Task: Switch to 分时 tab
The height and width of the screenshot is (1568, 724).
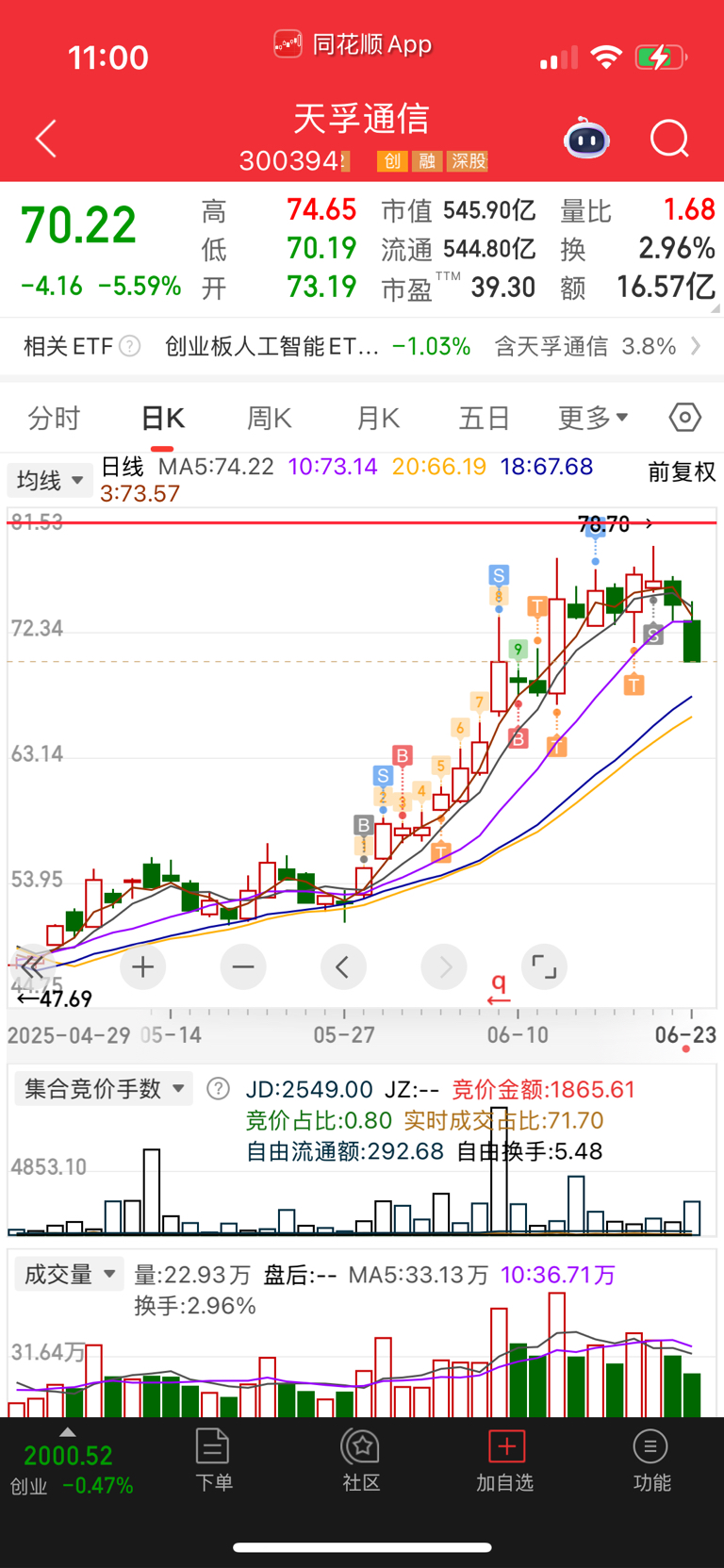Action: click(54, 418)
